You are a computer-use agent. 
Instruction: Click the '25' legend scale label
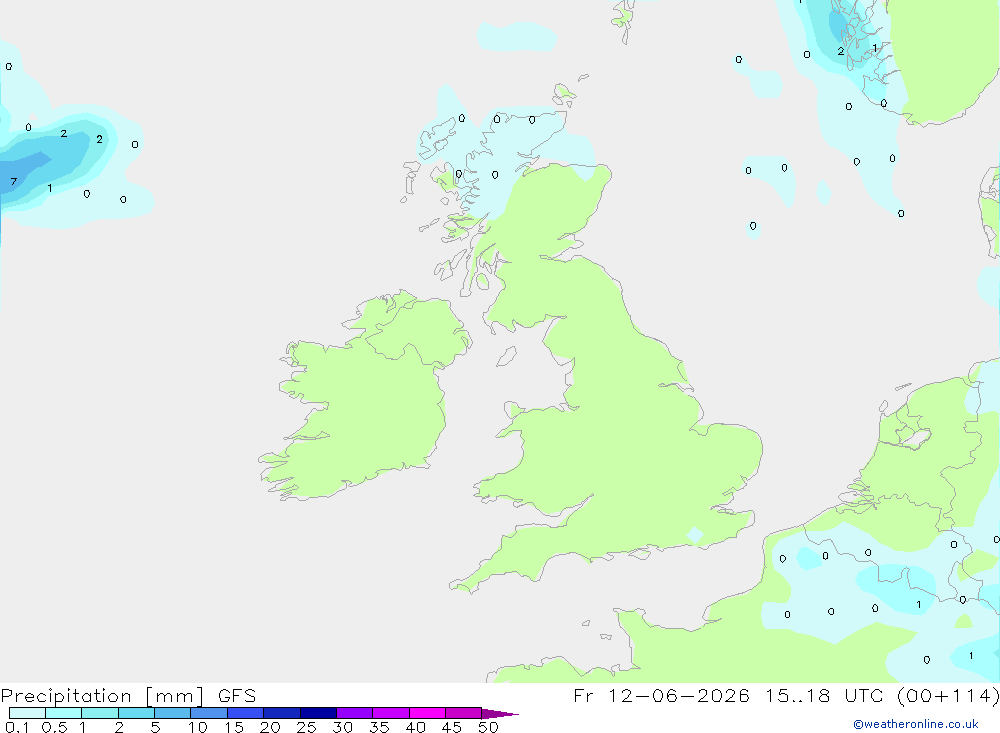[306, 727]
